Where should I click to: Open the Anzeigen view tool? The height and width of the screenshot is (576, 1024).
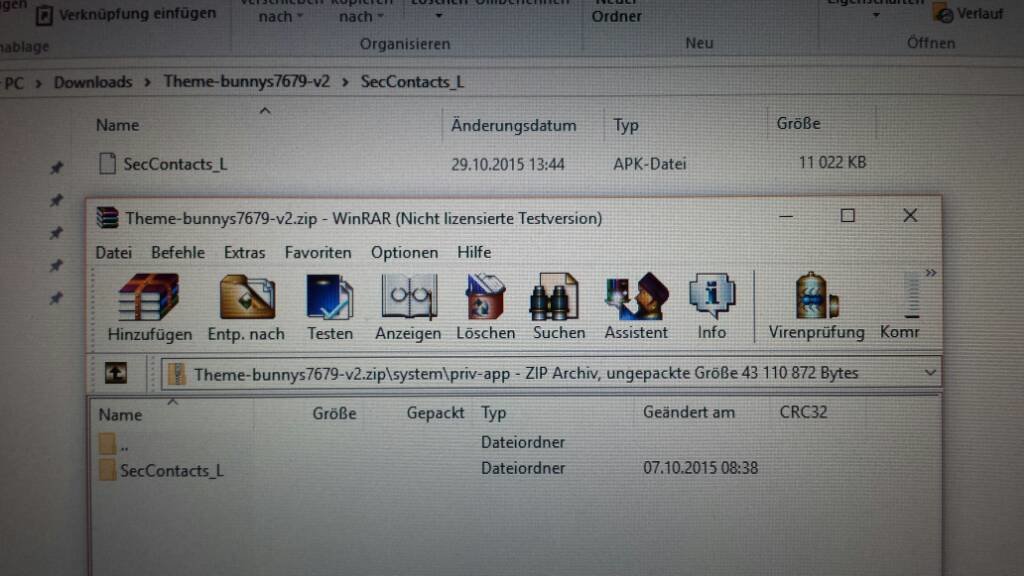click(x=408, y=307)
